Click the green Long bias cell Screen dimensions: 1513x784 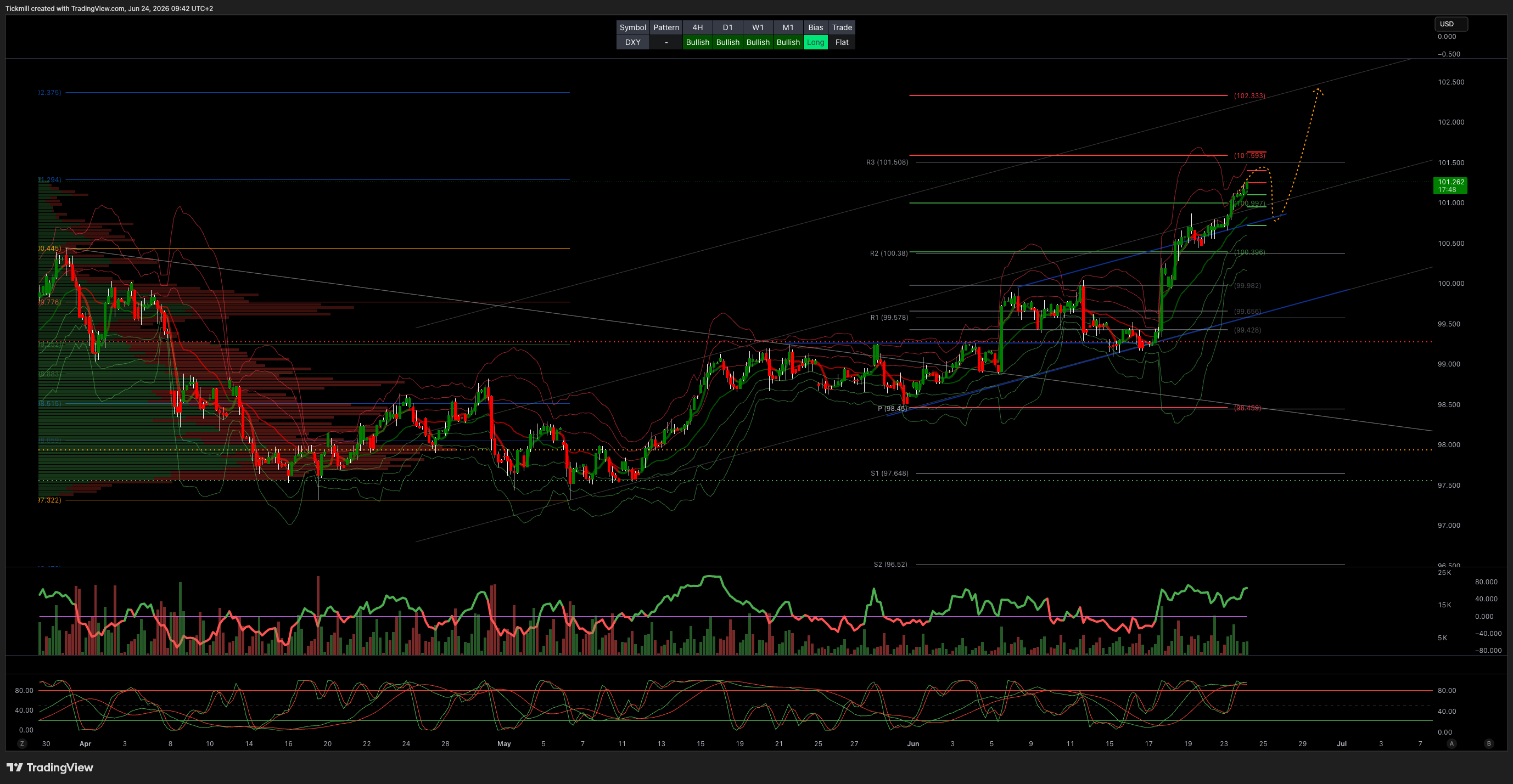coord(816,42)
